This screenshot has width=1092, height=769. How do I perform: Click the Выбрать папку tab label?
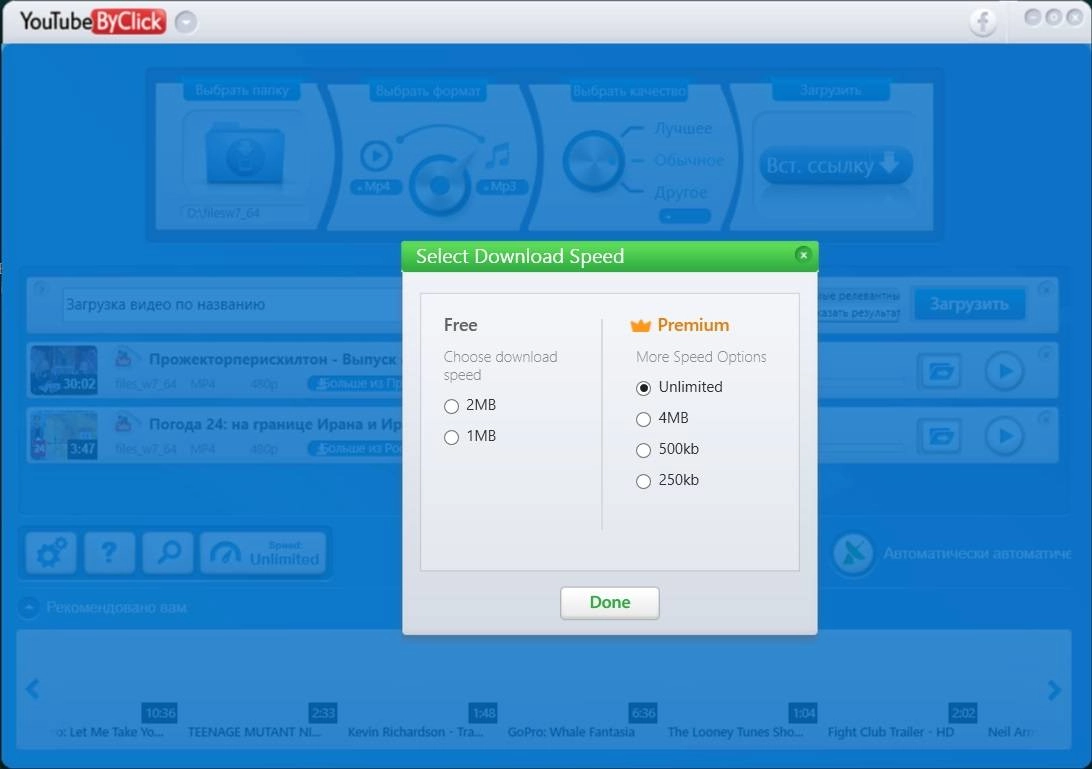coord(242,91)
